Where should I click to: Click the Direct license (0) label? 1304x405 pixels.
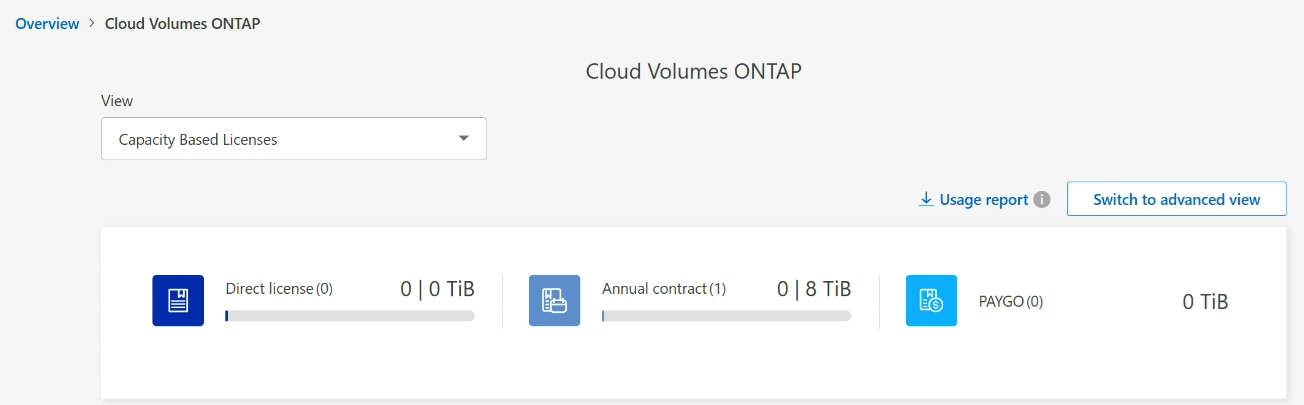(279, 289)
